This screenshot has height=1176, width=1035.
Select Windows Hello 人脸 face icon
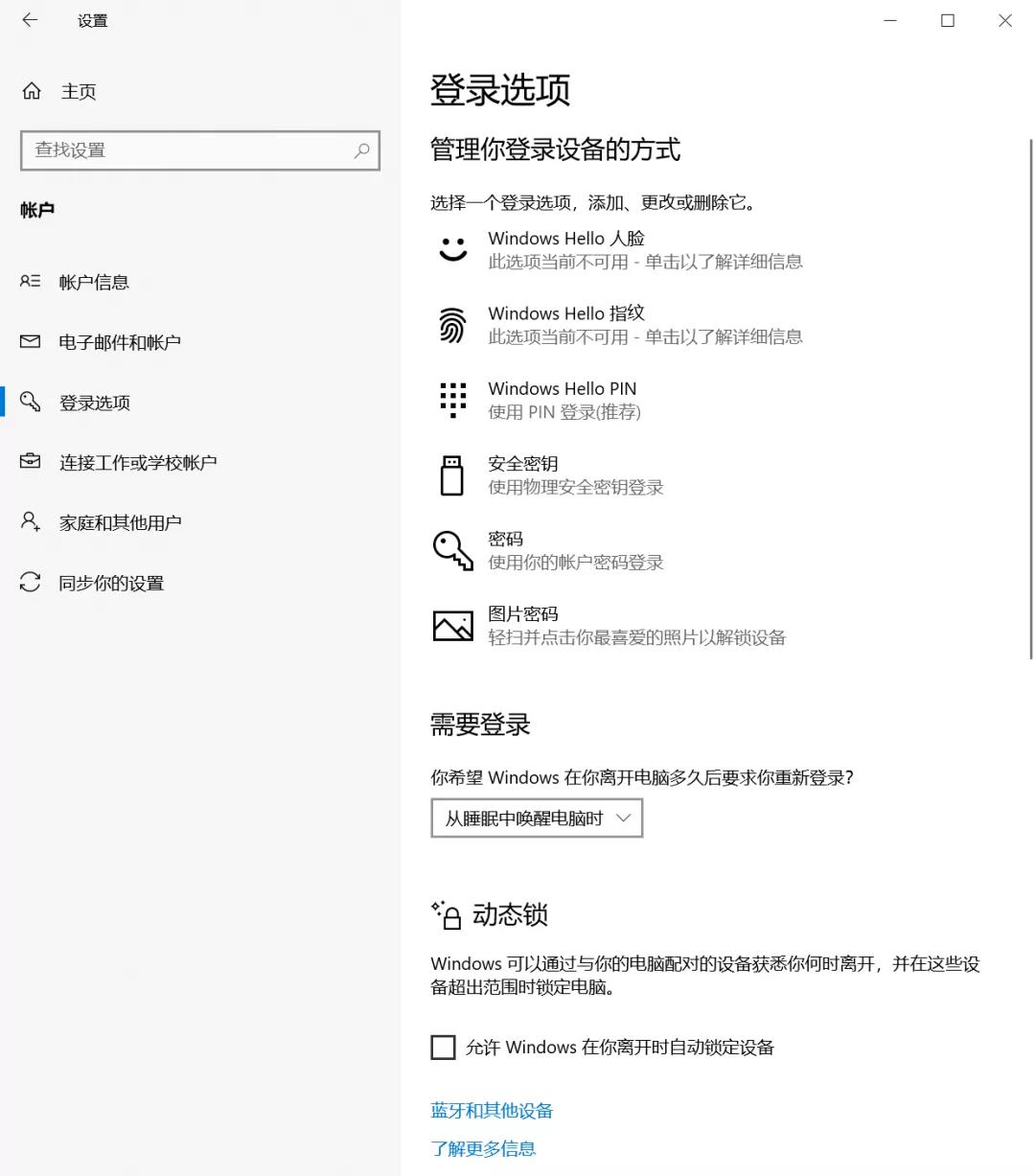[451, 249]
